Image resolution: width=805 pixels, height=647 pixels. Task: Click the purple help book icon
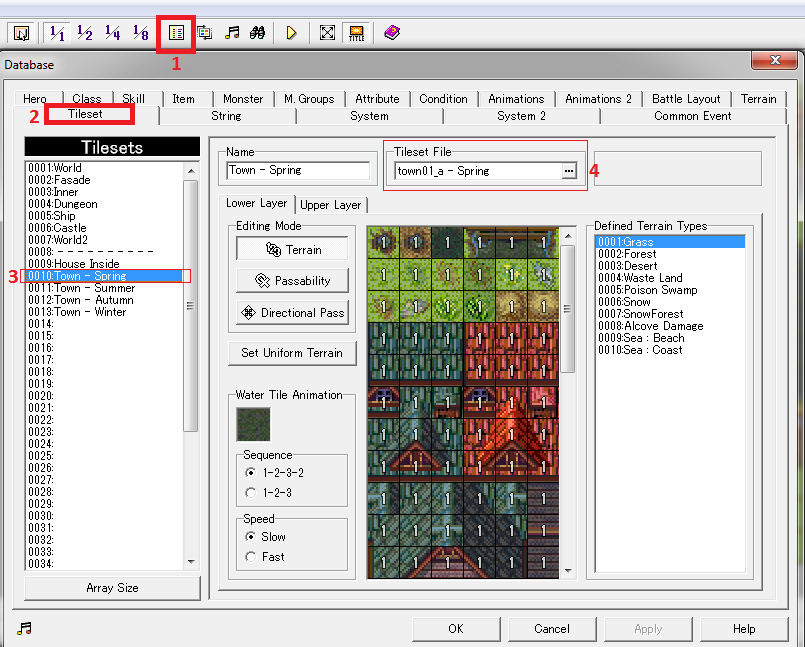pos(391,33)
